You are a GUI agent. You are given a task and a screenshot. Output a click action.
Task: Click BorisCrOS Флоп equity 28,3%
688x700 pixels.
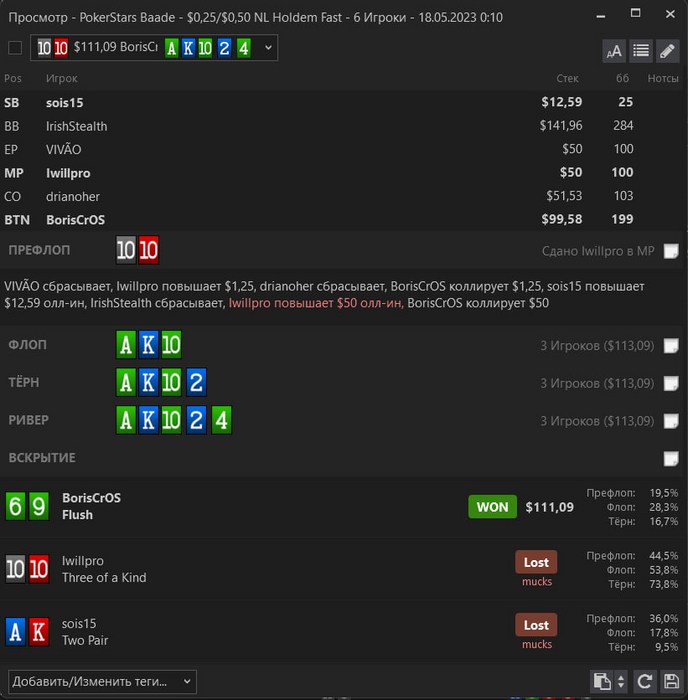(664, 507)
